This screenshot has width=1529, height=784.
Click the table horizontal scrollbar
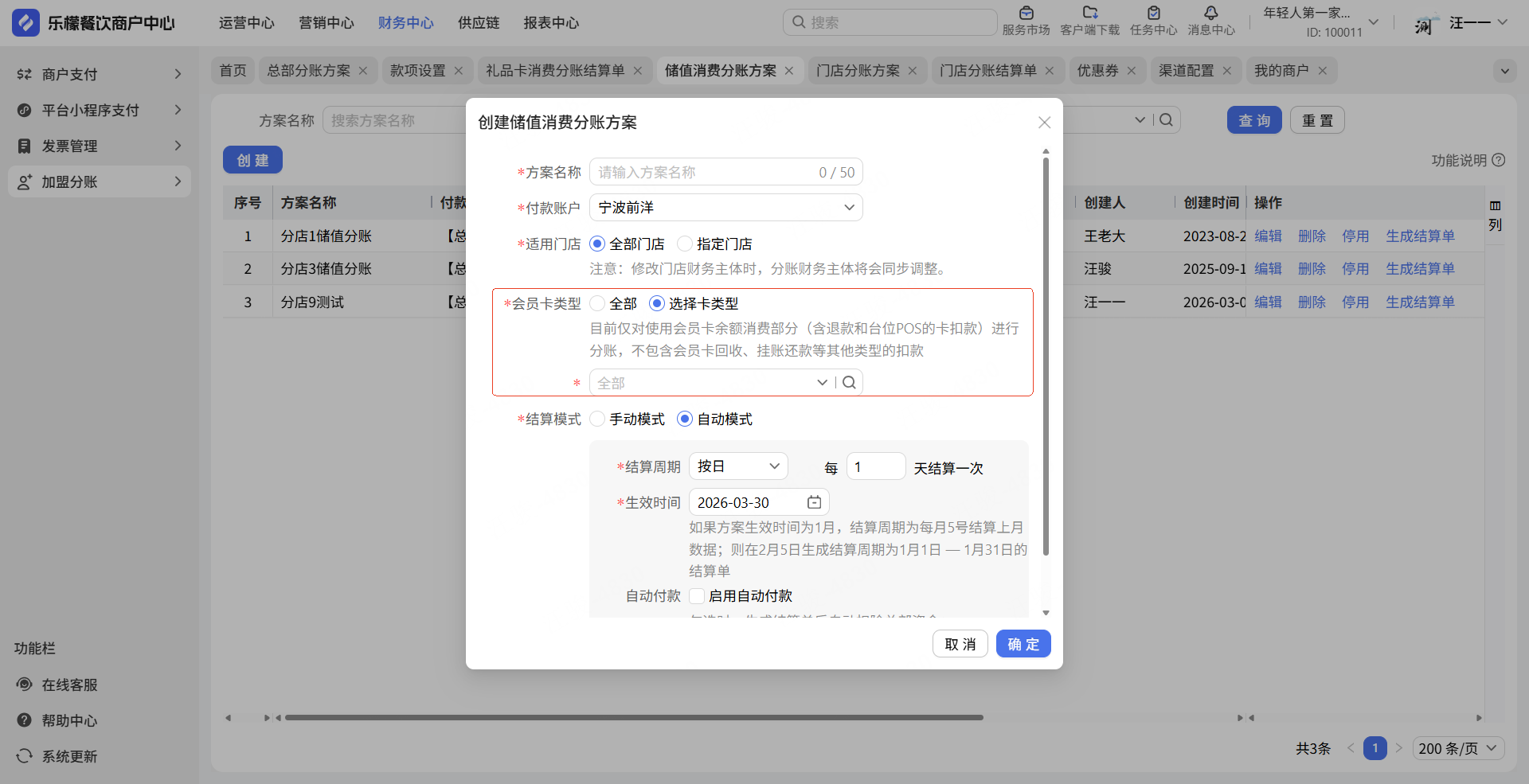[x=634, y=718]
